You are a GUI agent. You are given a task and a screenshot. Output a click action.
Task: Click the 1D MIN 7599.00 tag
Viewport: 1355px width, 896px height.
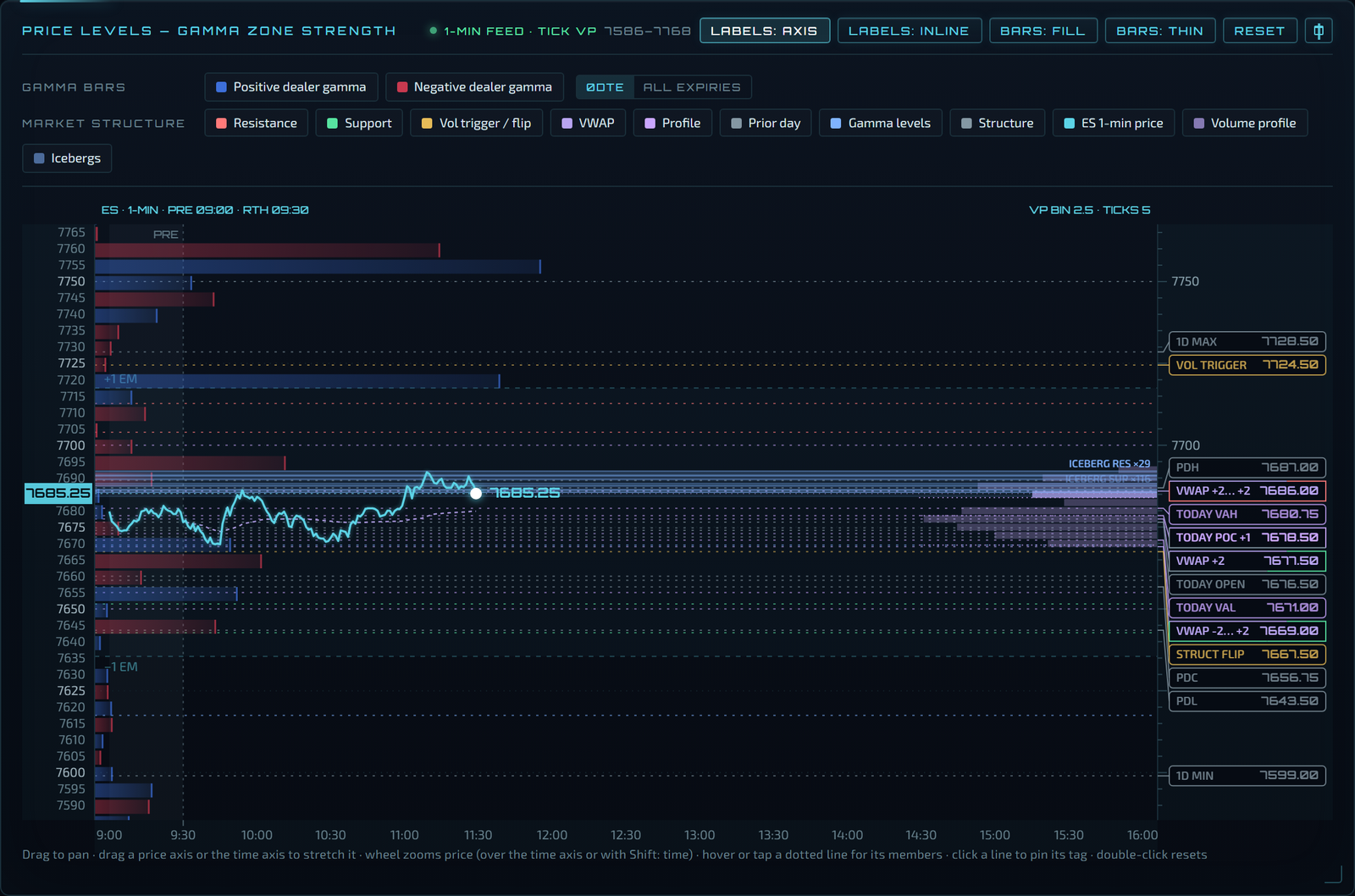(x=1247, y=776)
